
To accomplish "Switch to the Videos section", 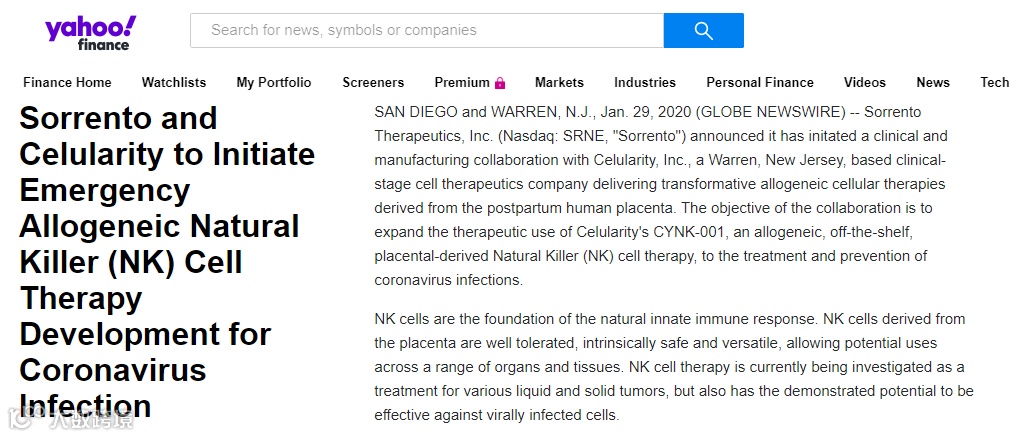I will pos(864,82).
